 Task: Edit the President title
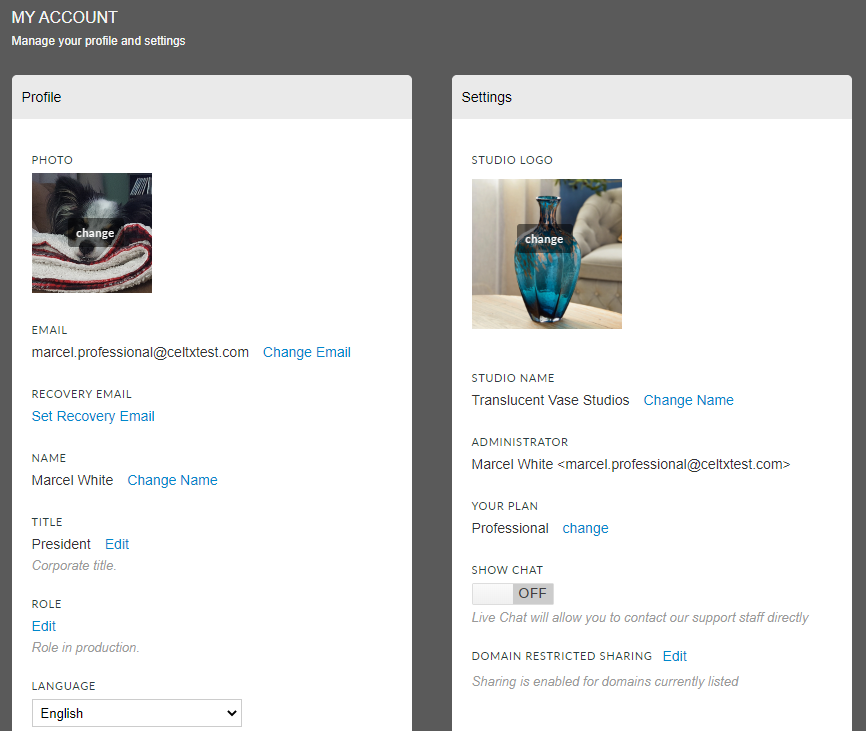pyautogui.click(x=117, y=544)
